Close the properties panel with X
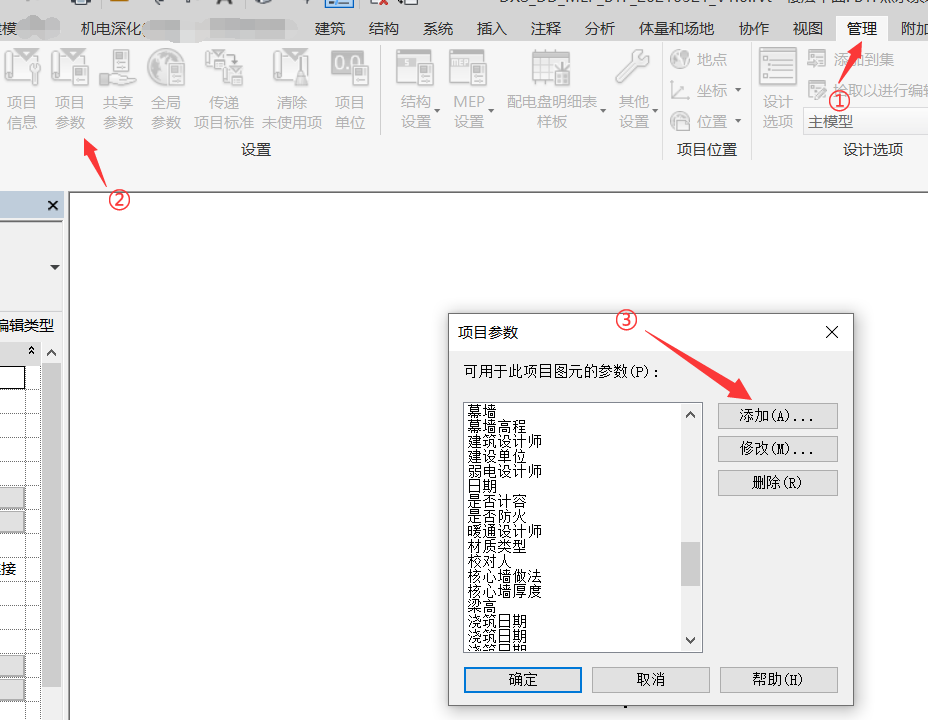Image resolution: width=928 pixels, height=720 pixels. [53, 205]
